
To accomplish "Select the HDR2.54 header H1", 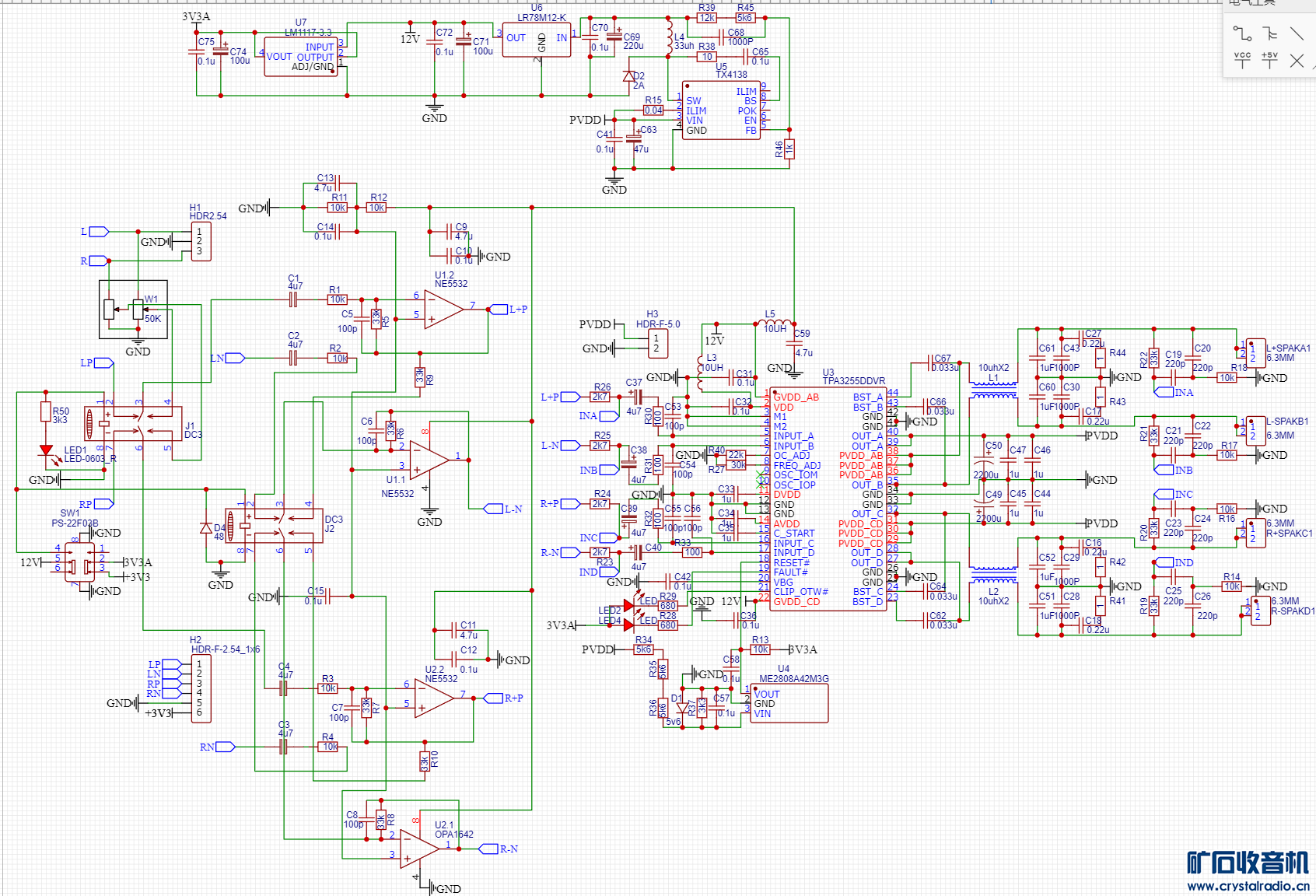I will 201,241.
